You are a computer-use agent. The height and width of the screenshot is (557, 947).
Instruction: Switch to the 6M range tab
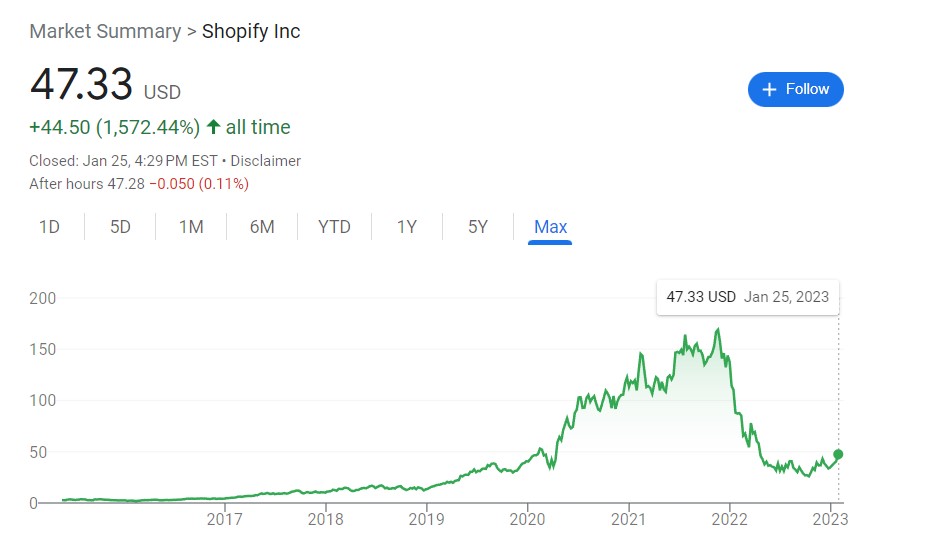pos(262,227)
